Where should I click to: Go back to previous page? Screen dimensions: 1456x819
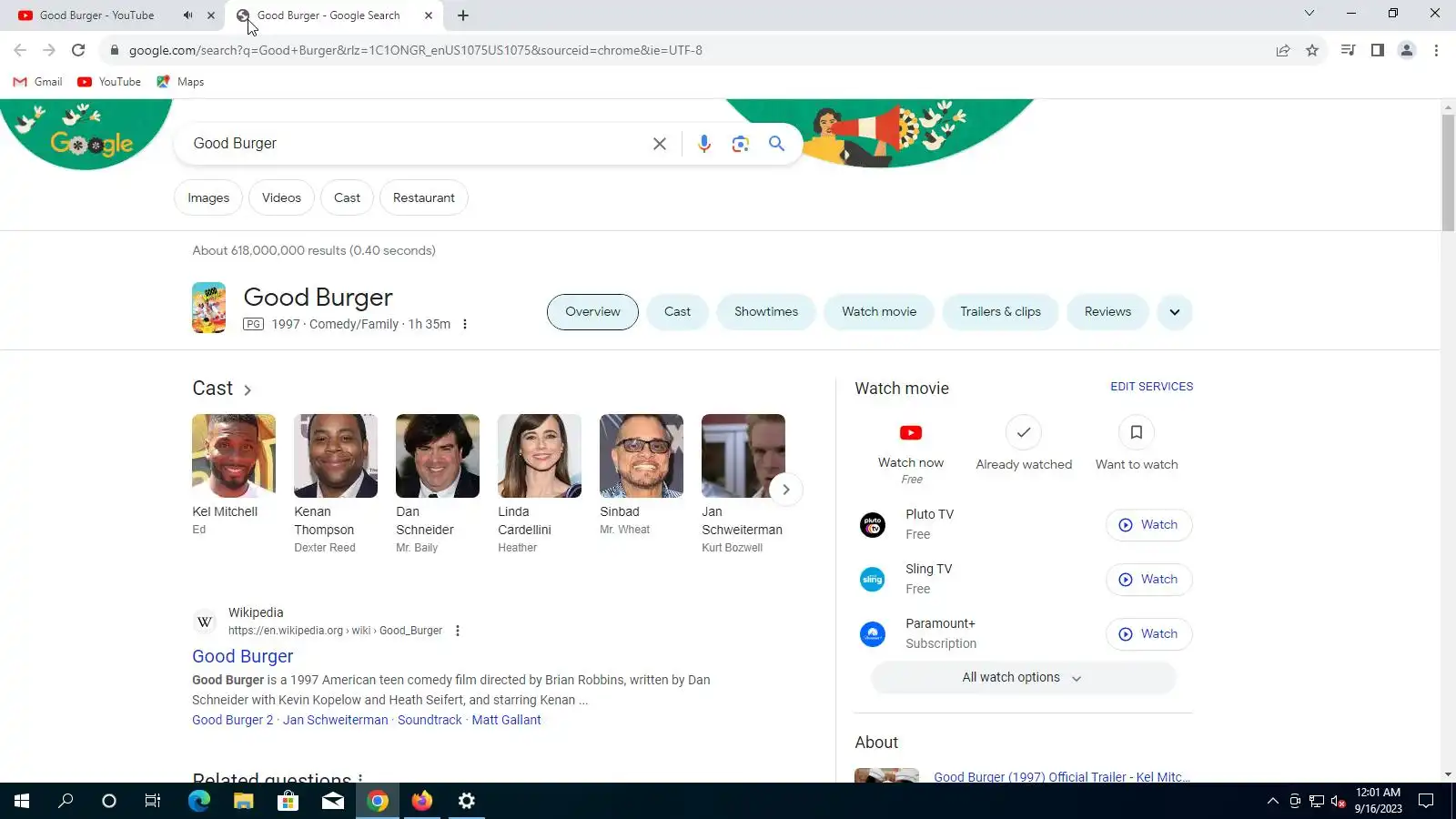(x=20, y=50)
